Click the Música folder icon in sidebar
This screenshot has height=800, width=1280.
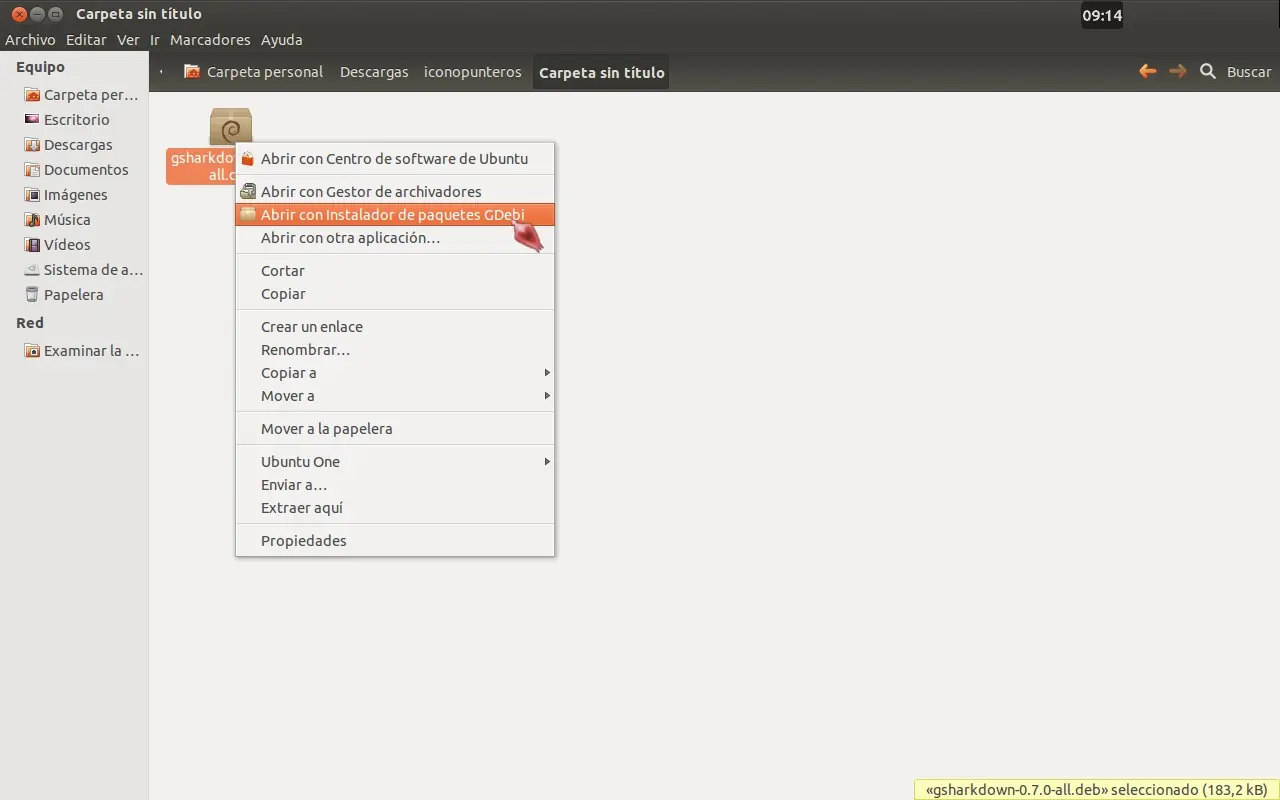[x=32, y=220]
